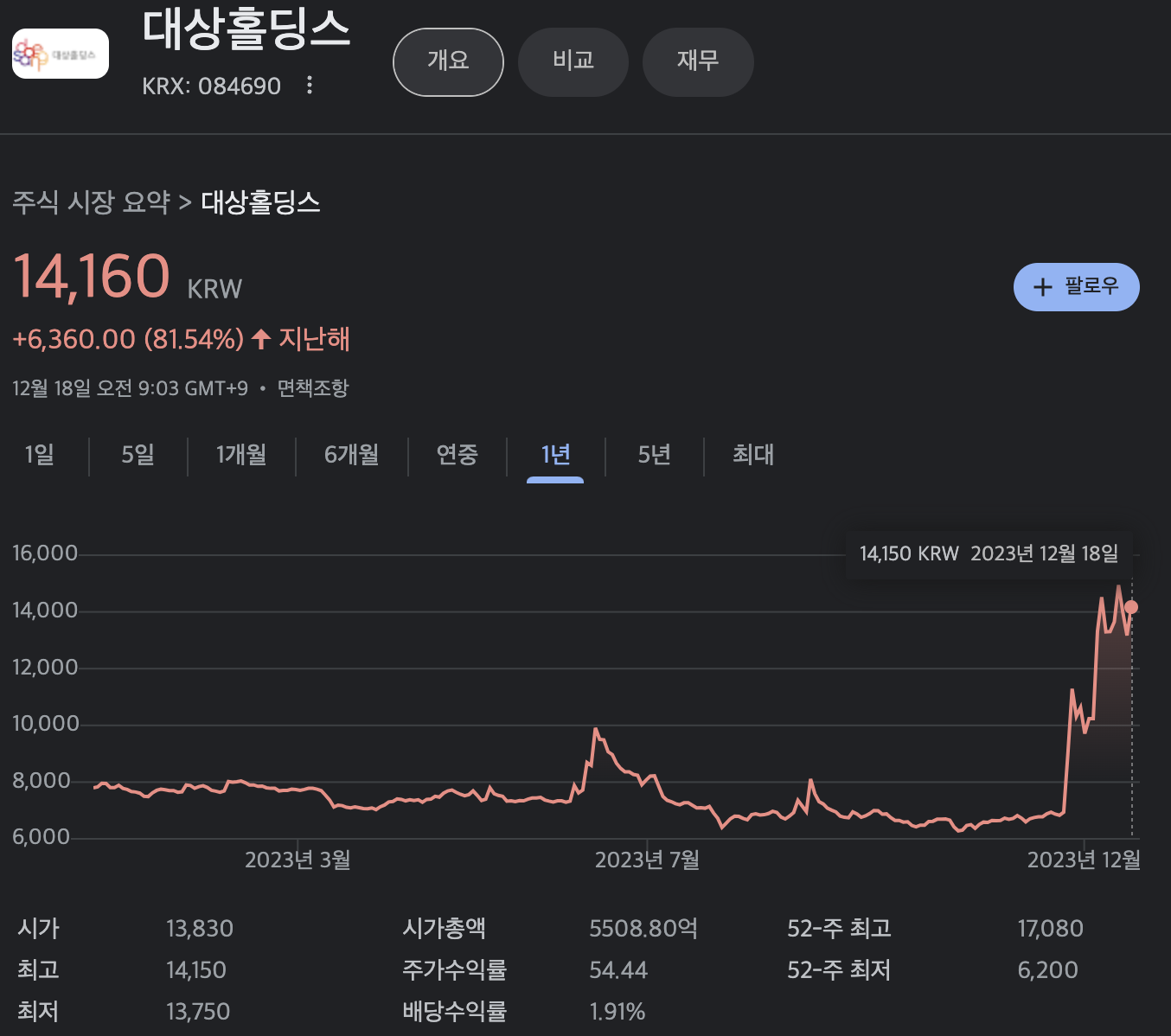Image resolution: width=1171 pixels, height=1036 pixels.
Task: Click the 배당수익률 value 1.91%
Action: coord(617,1012)
